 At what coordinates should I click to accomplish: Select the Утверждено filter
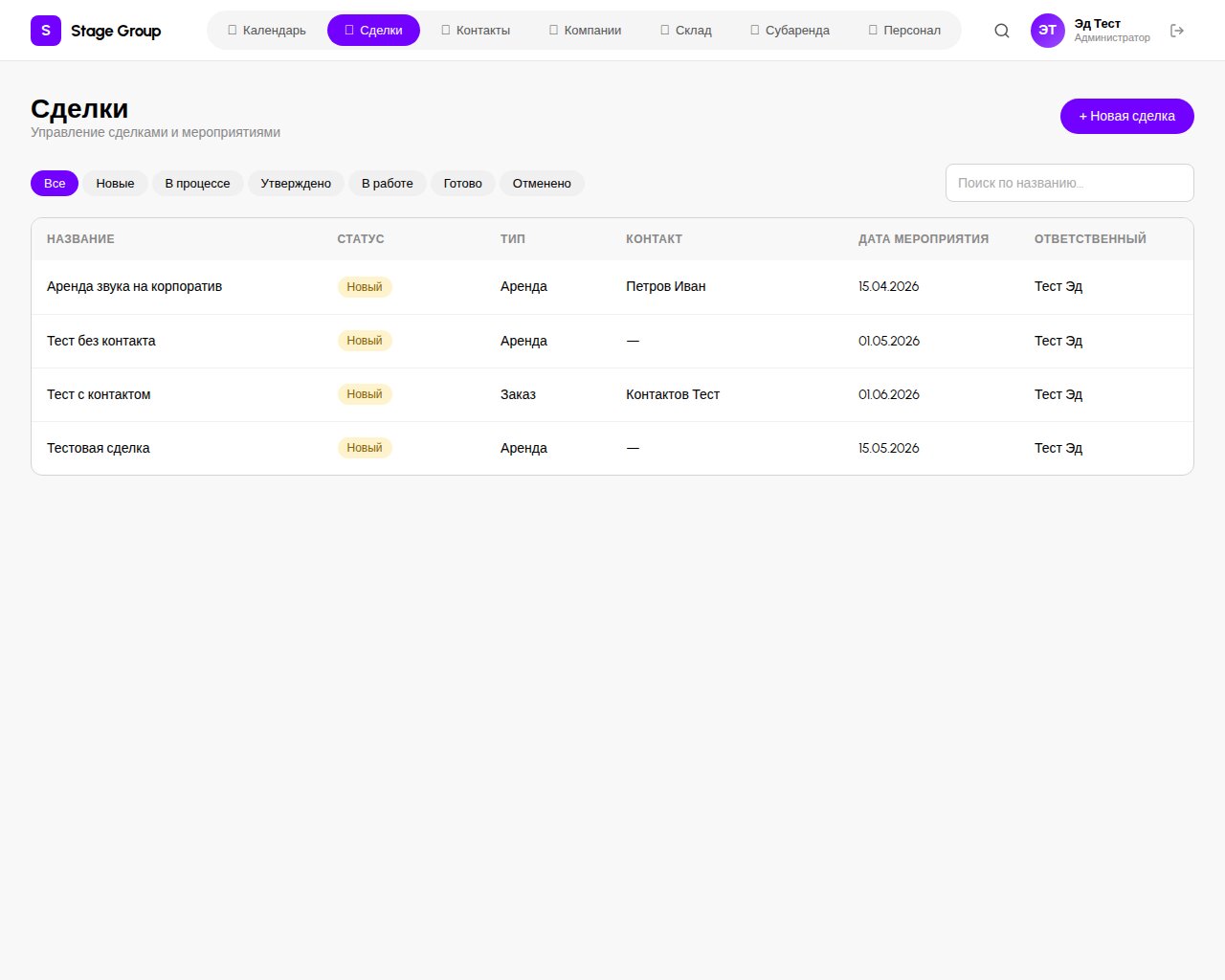click(296, 183)
